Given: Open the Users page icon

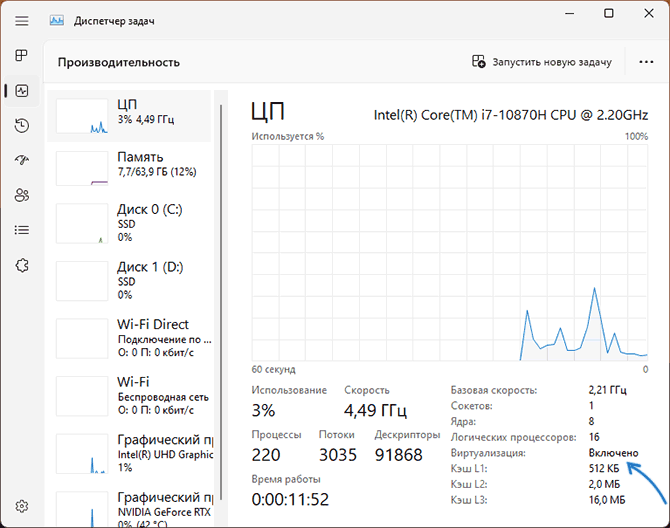Looking at the screenshot, I should pyautogui.click(x=22, y=195).
